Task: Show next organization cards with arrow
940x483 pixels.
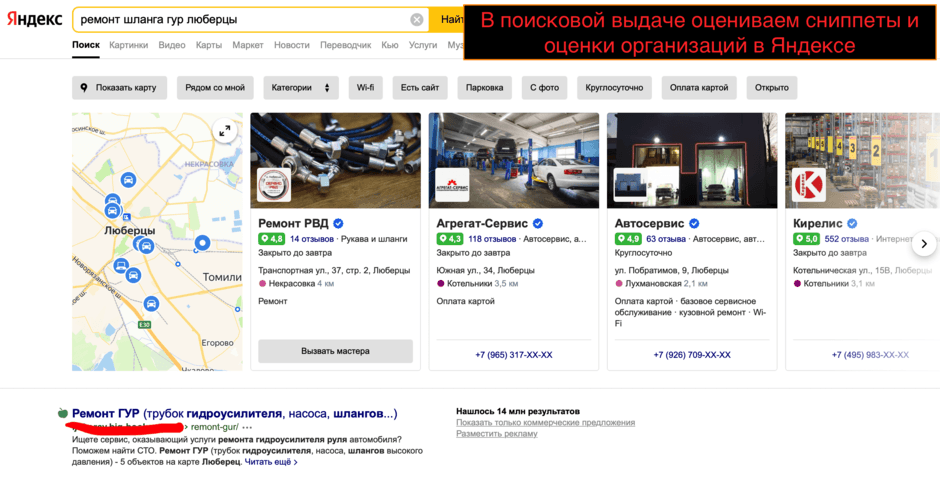Action: pos(924,244)
